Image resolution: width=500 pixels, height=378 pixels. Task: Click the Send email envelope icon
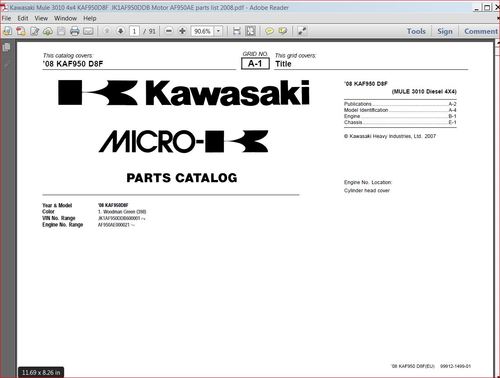(88, 31)
